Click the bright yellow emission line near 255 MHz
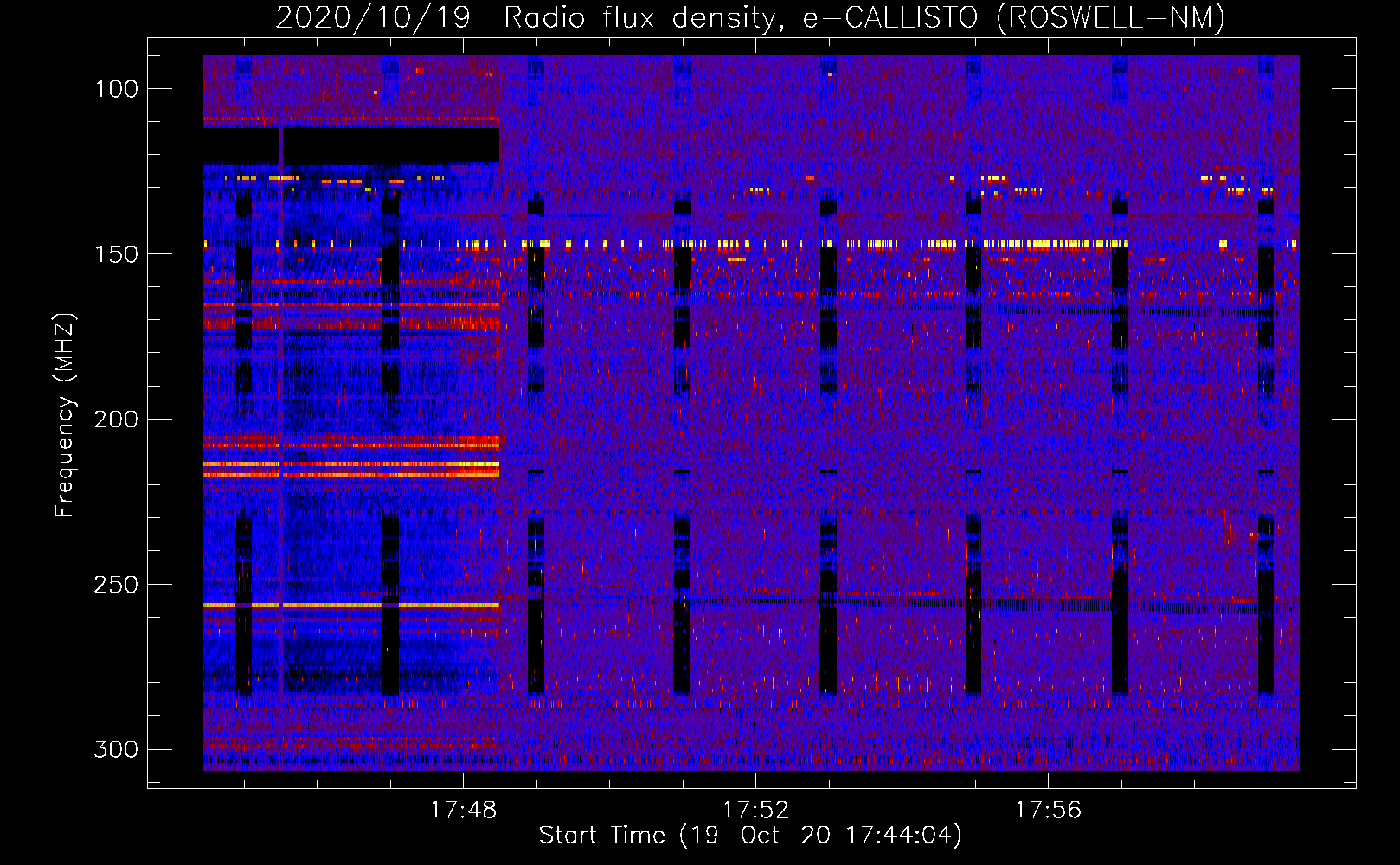 click(x=351, y=605)
